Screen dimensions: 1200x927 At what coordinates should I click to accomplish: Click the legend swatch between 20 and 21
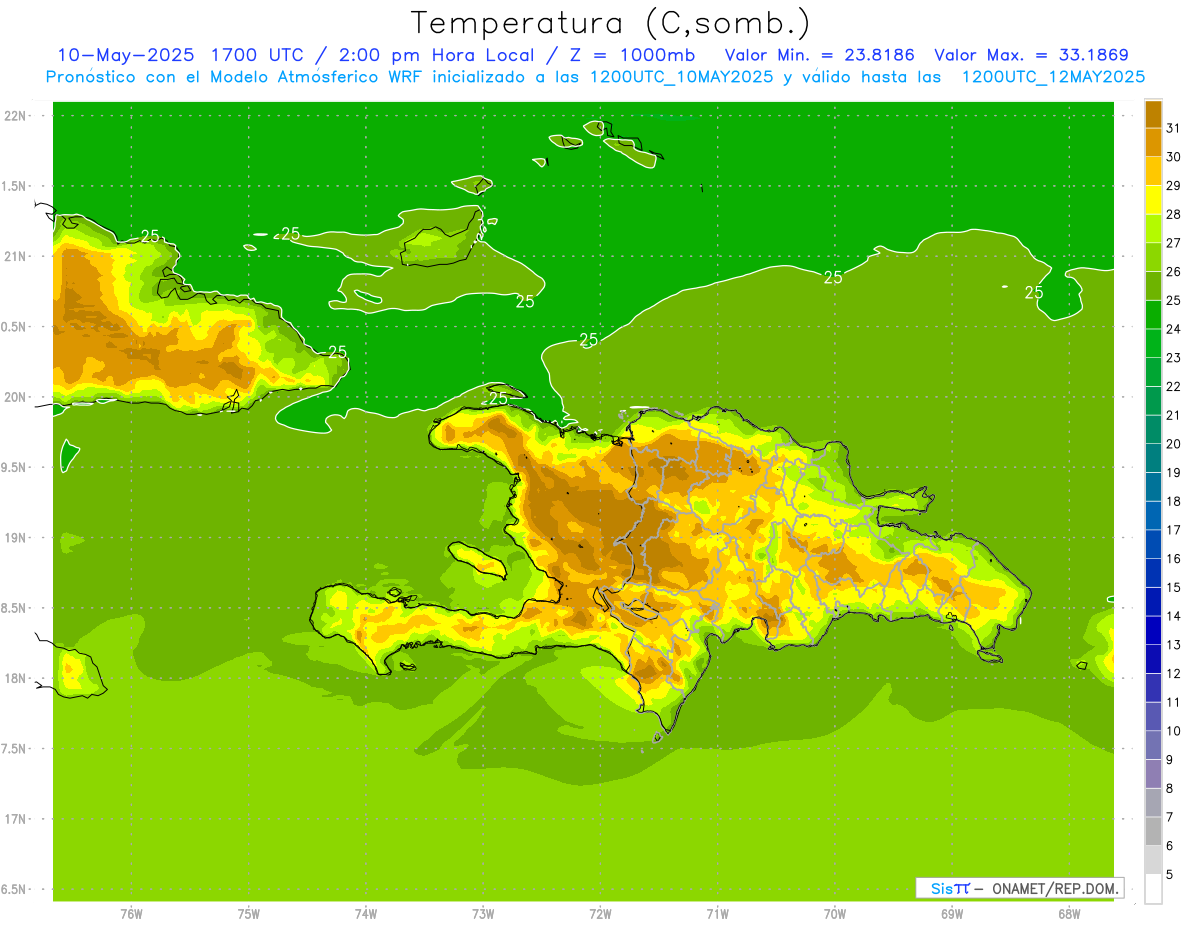(1153, 429)
